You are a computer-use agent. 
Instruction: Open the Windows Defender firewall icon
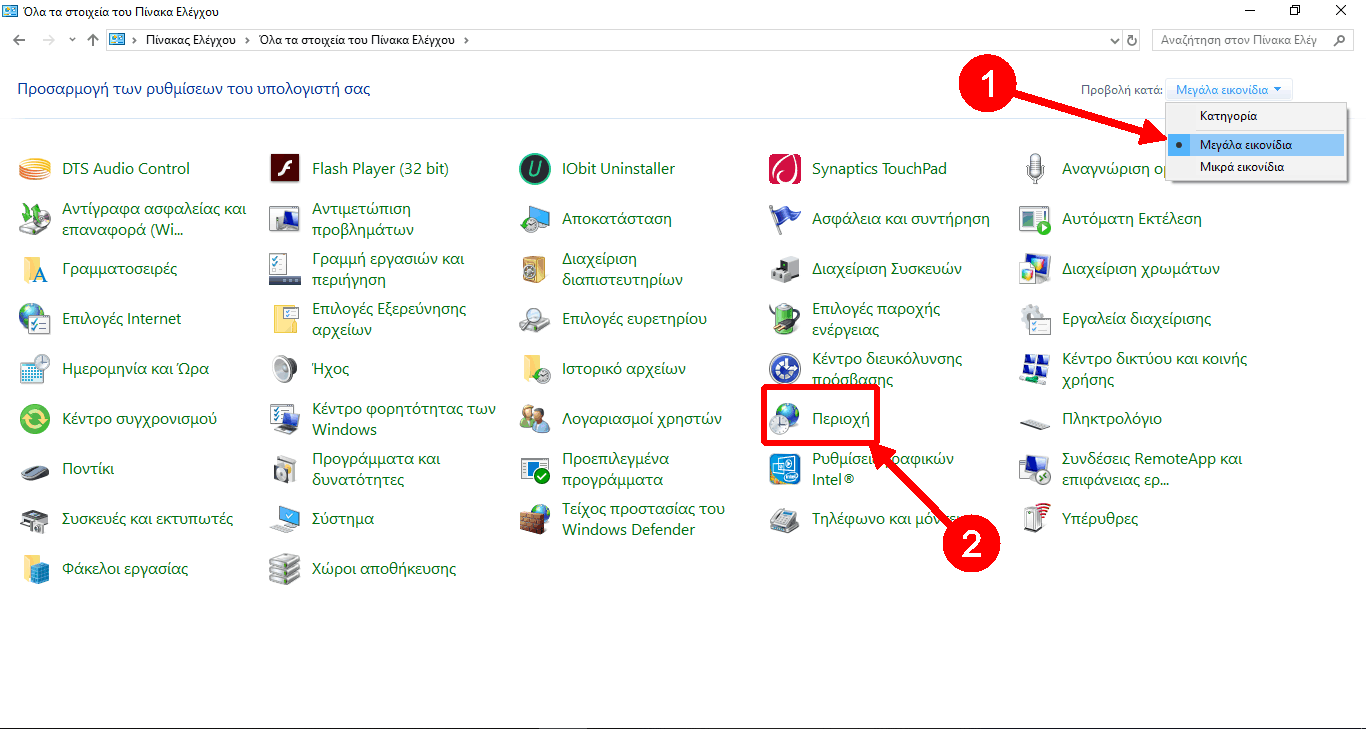click(x=535, y=519)
